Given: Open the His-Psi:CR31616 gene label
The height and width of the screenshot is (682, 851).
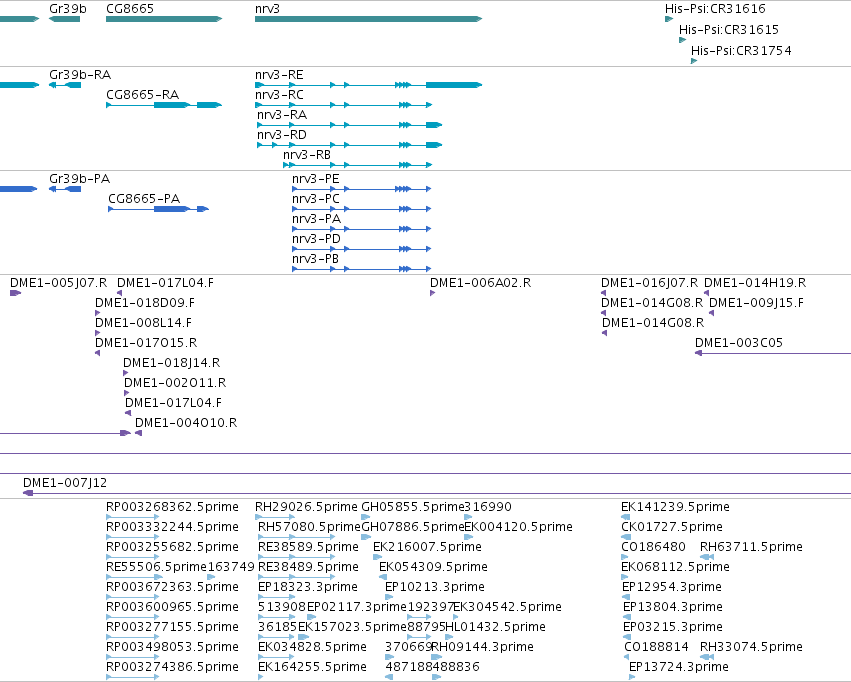Looking at the screenshot, I should tap(715, 9).
